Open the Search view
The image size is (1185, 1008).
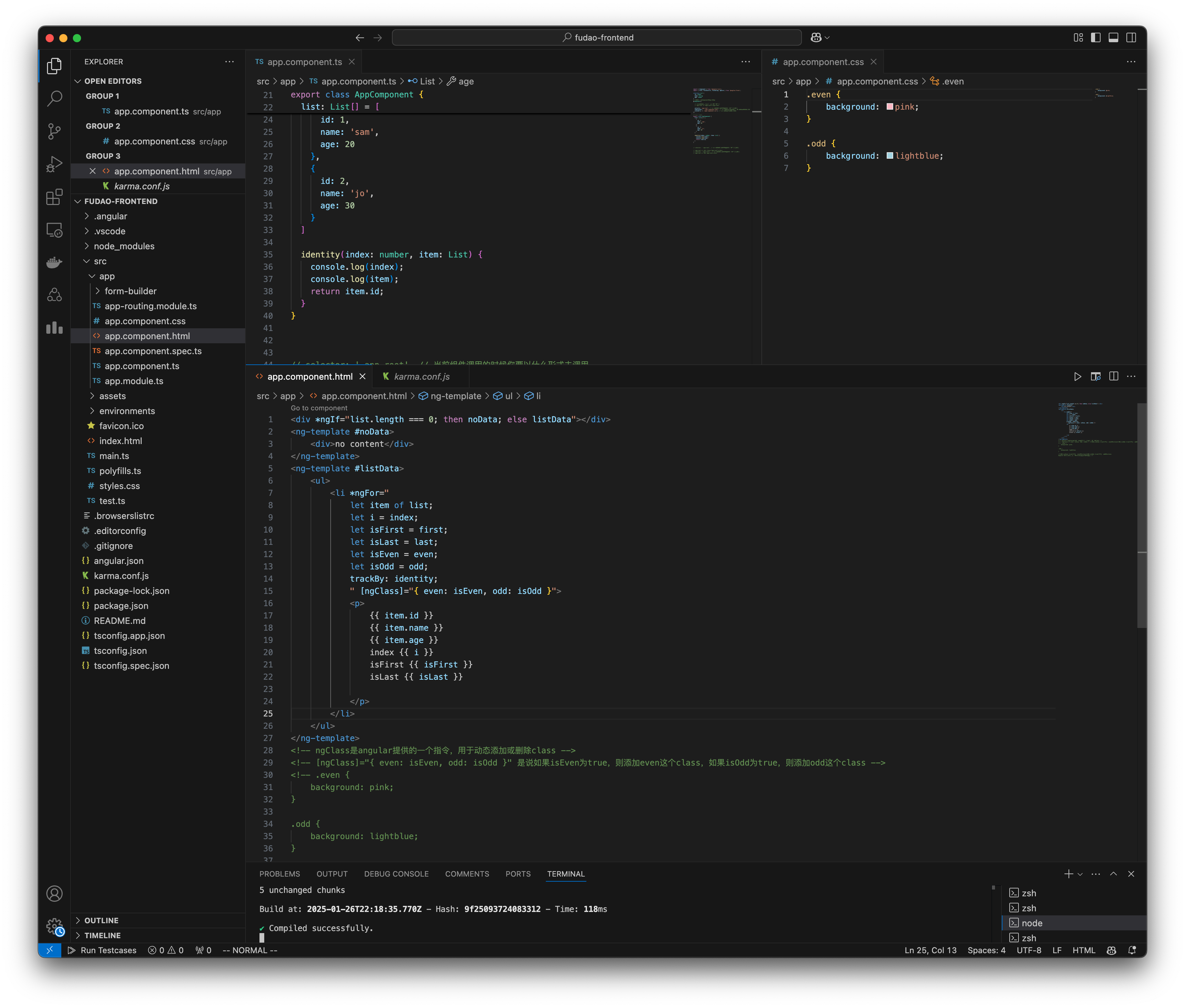[54, 99]
